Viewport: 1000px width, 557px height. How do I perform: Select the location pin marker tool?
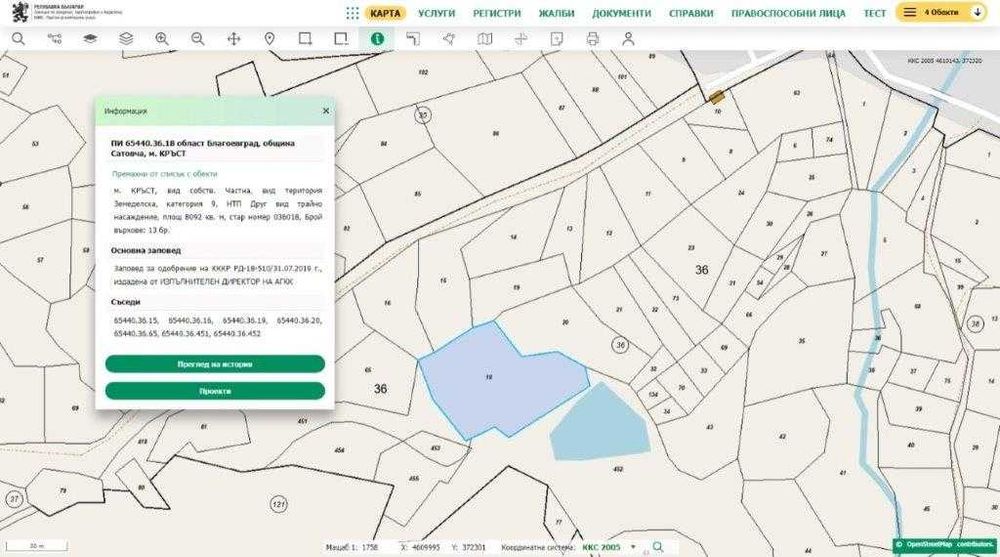tap(270, 39)
